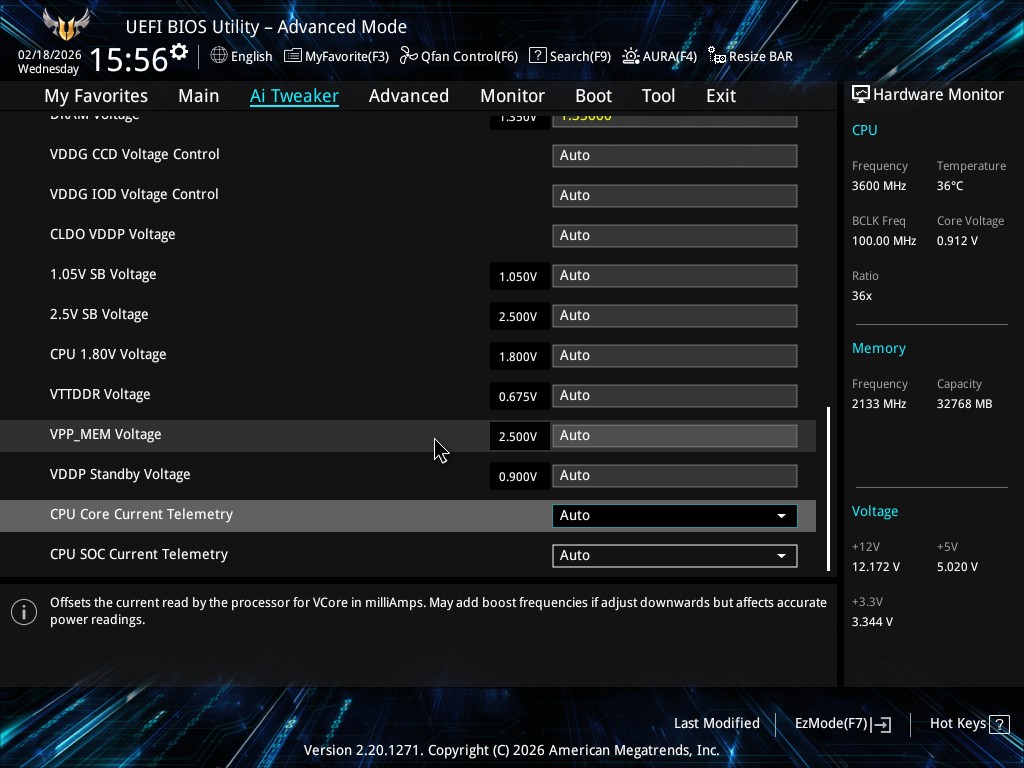Click the 02/18/2026 date display
This screenshot has width=1024, height=768.
click(x=50, y=55)
